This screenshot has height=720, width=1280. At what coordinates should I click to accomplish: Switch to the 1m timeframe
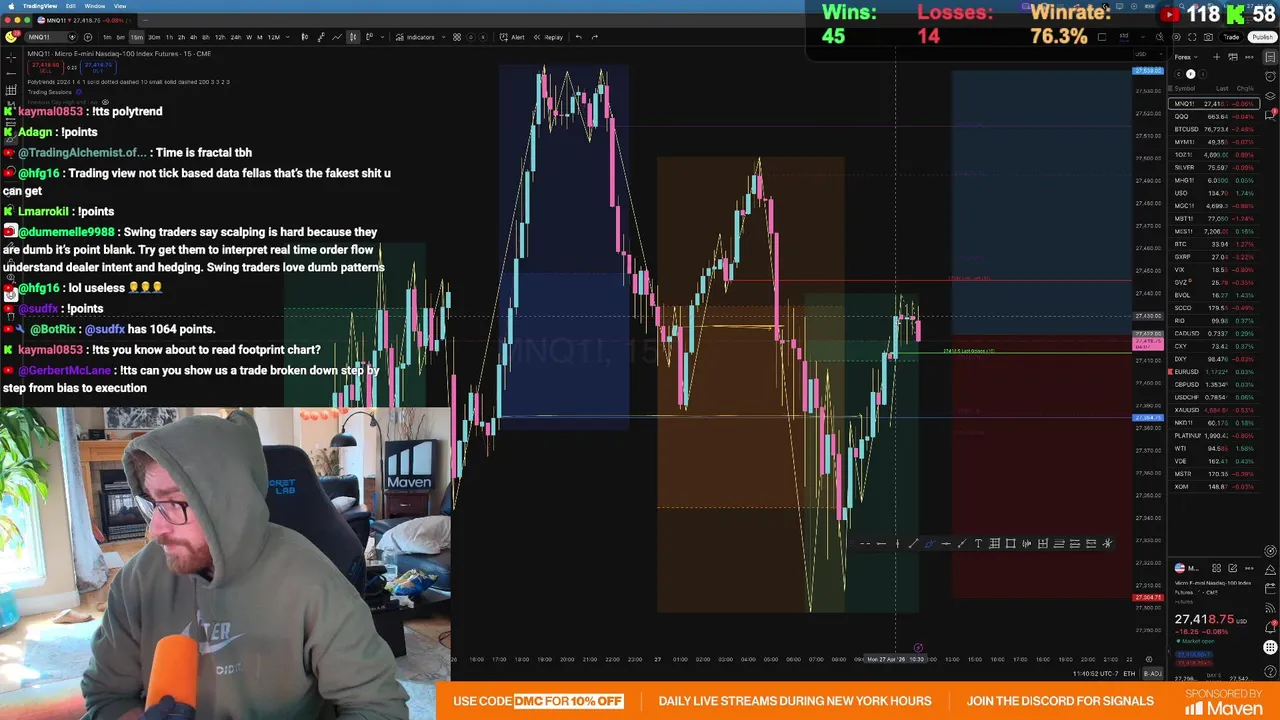pos(107,37)
